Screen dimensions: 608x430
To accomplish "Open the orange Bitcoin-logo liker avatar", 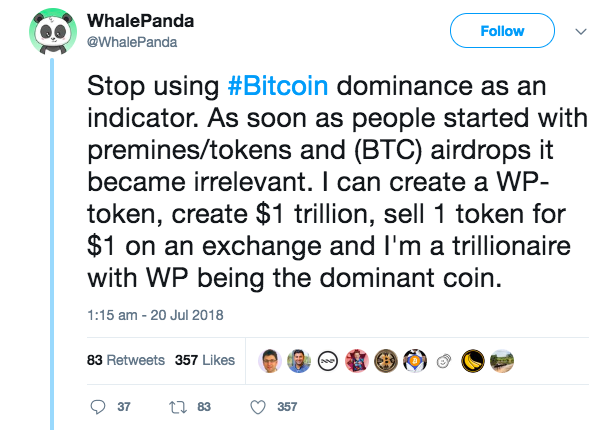I will 414,360.
